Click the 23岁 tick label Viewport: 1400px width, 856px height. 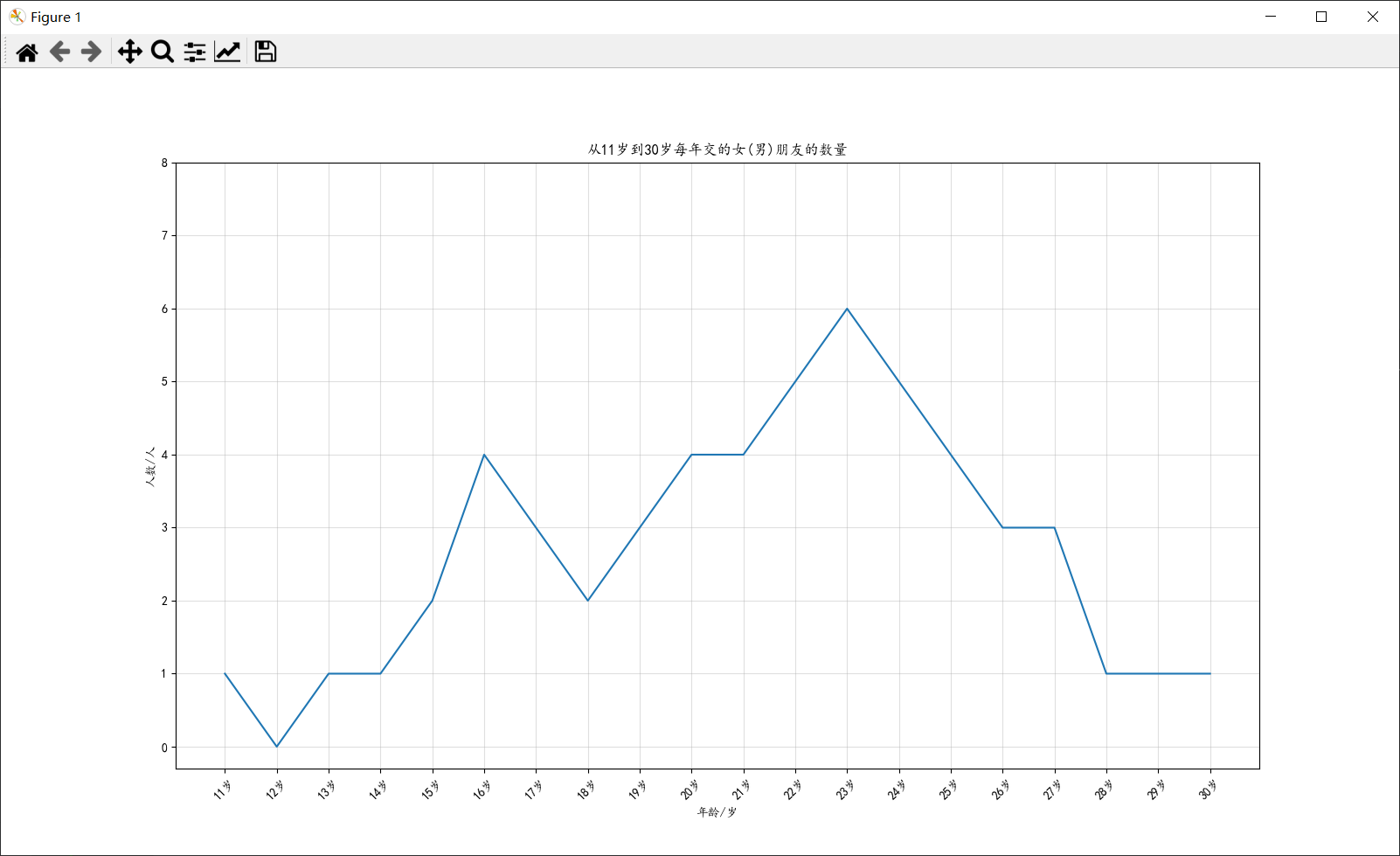click(x=845, y=790)
